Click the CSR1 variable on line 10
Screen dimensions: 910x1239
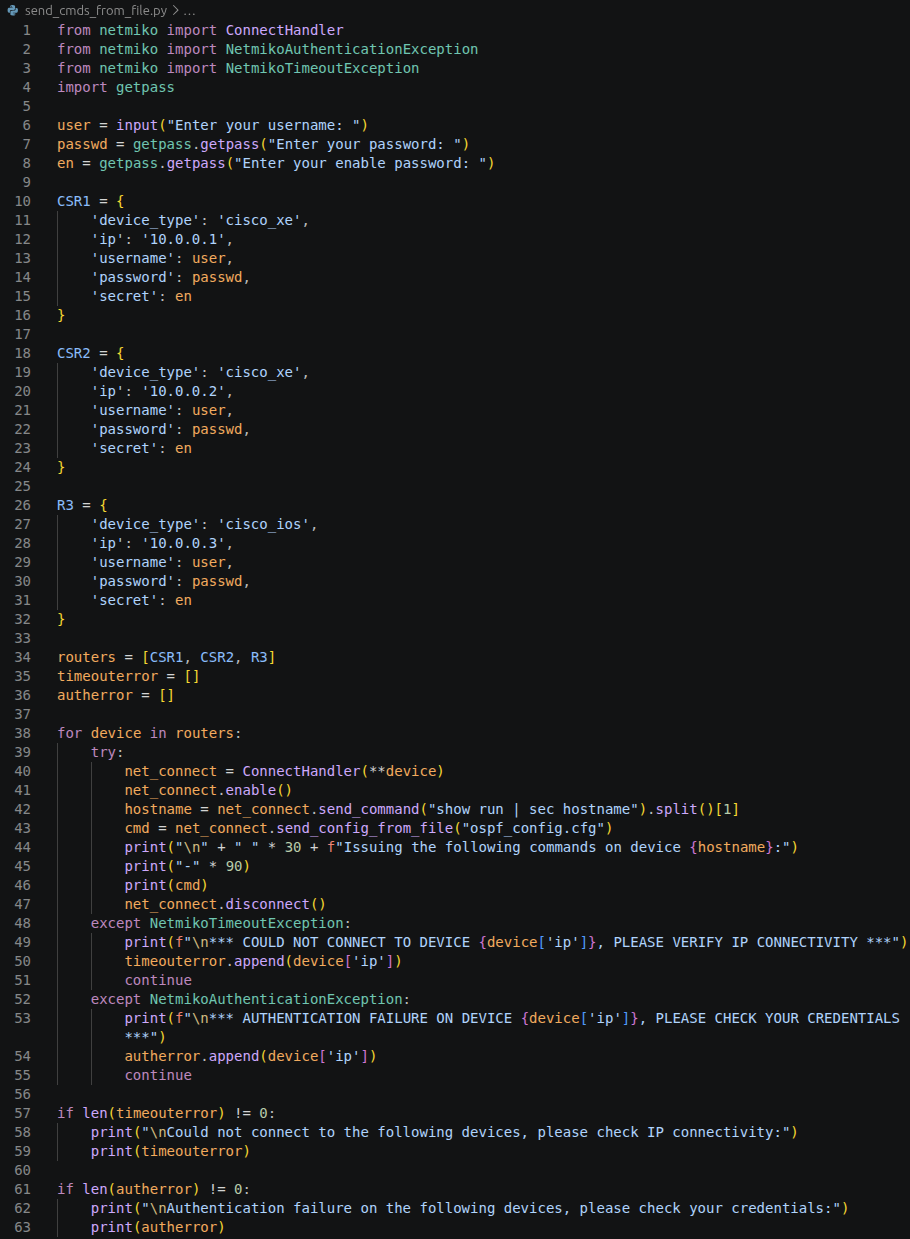(x=74, y=201)
